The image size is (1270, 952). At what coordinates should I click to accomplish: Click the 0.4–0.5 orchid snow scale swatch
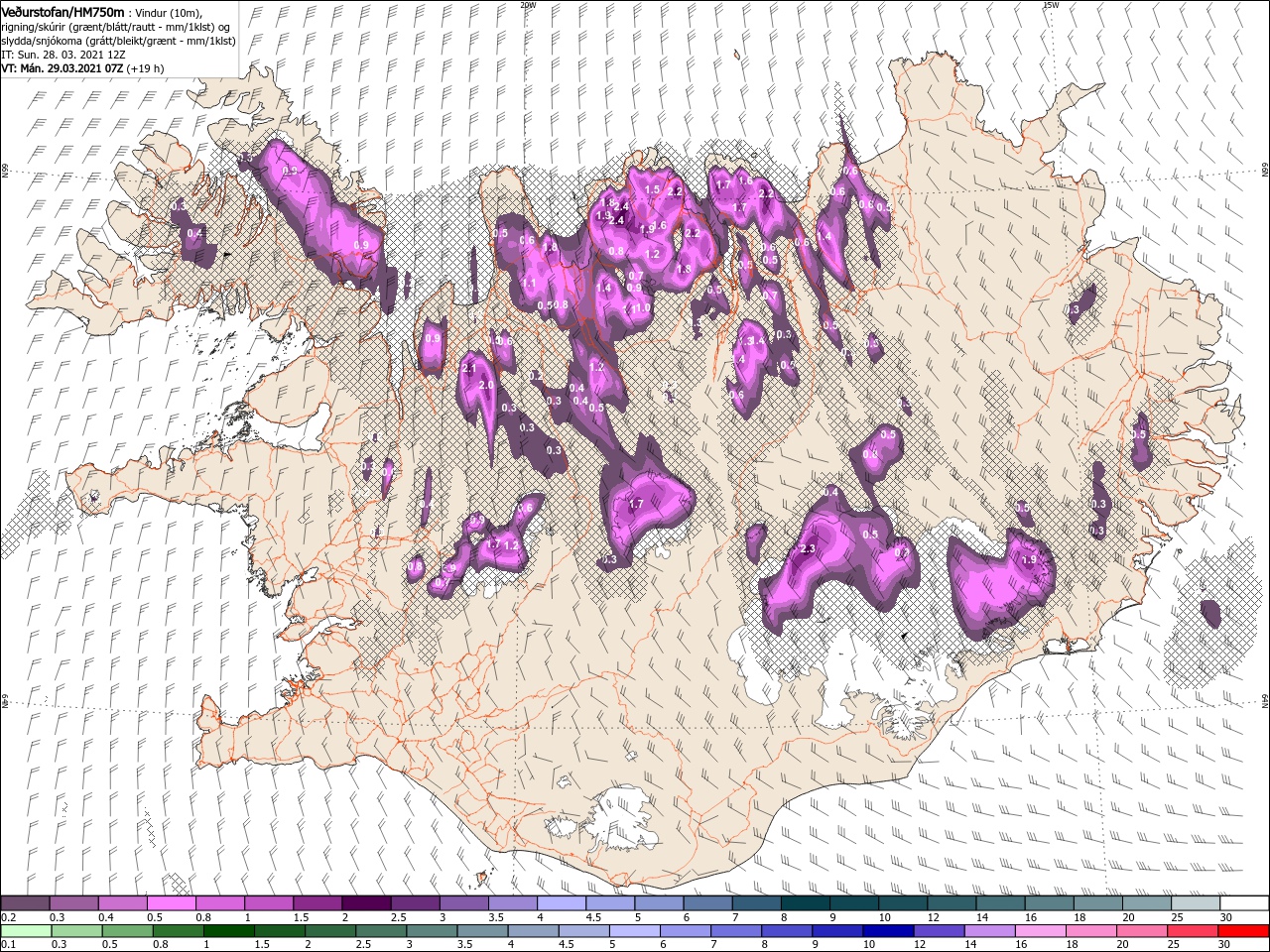pos(122,903)
